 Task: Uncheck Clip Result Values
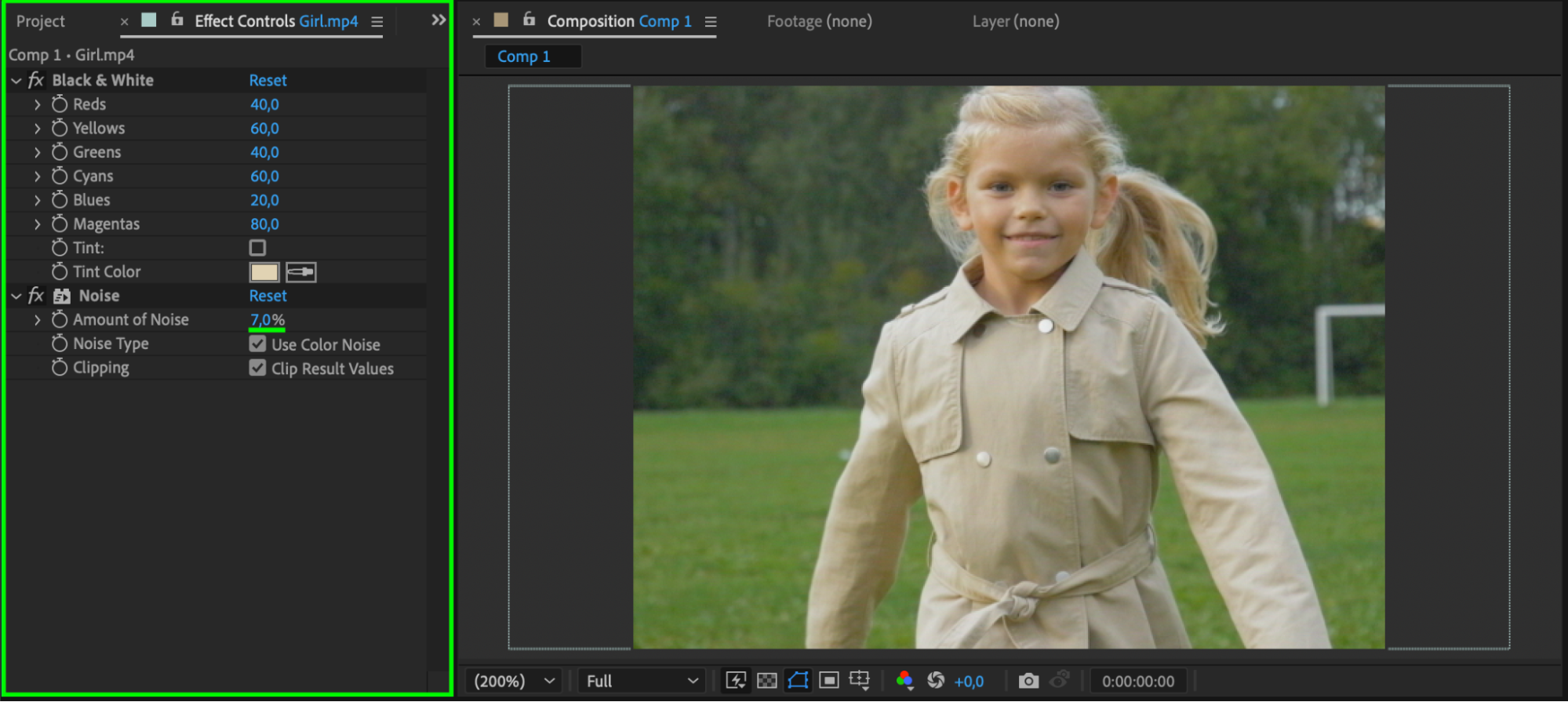(257, 368)
